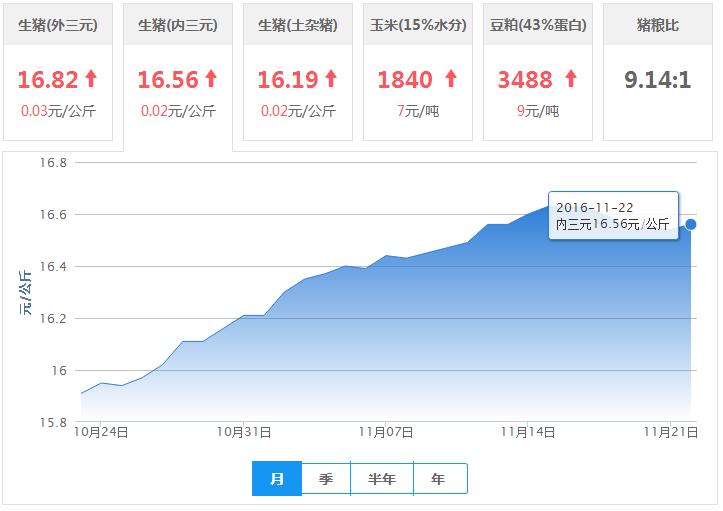Click the 15.8 y-axis label

click(x=53, y=422)
